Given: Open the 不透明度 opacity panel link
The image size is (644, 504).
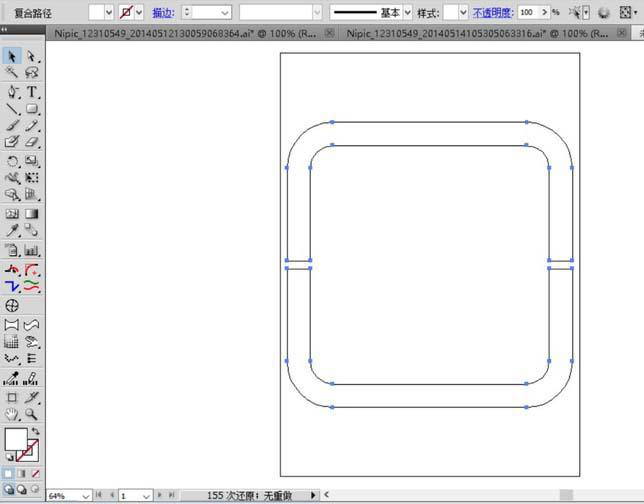Looking at the screenshot, I should [x=493, y=13].
